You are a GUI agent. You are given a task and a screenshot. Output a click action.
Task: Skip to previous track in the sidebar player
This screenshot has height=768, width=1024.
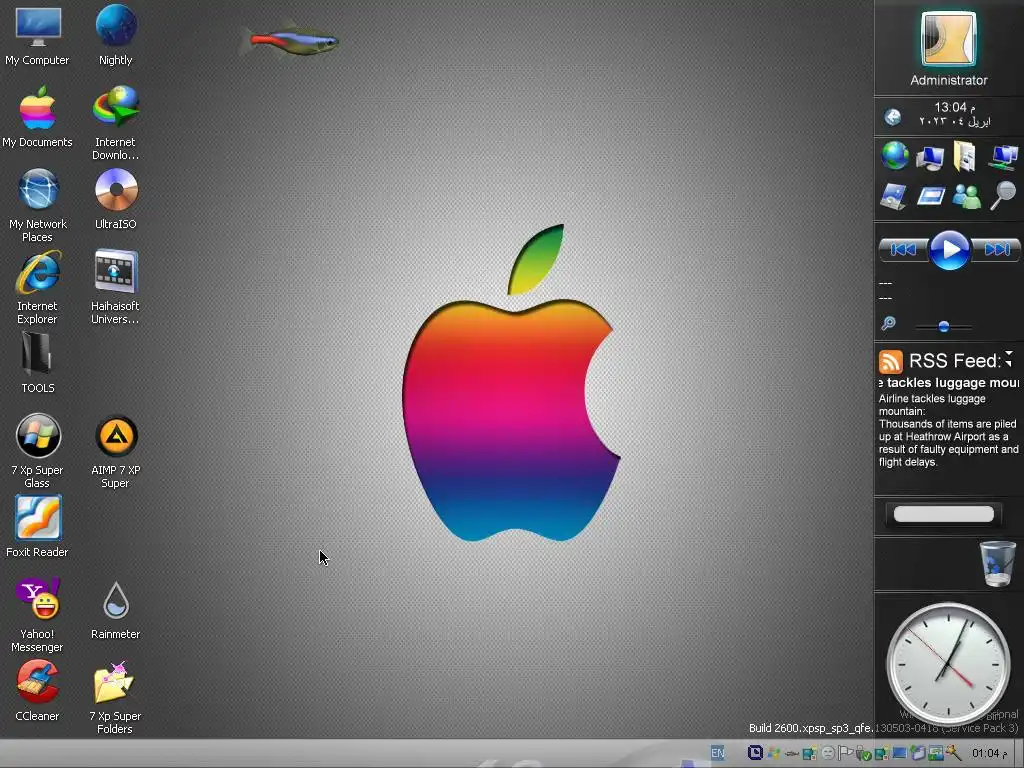[x=904, y=249]
